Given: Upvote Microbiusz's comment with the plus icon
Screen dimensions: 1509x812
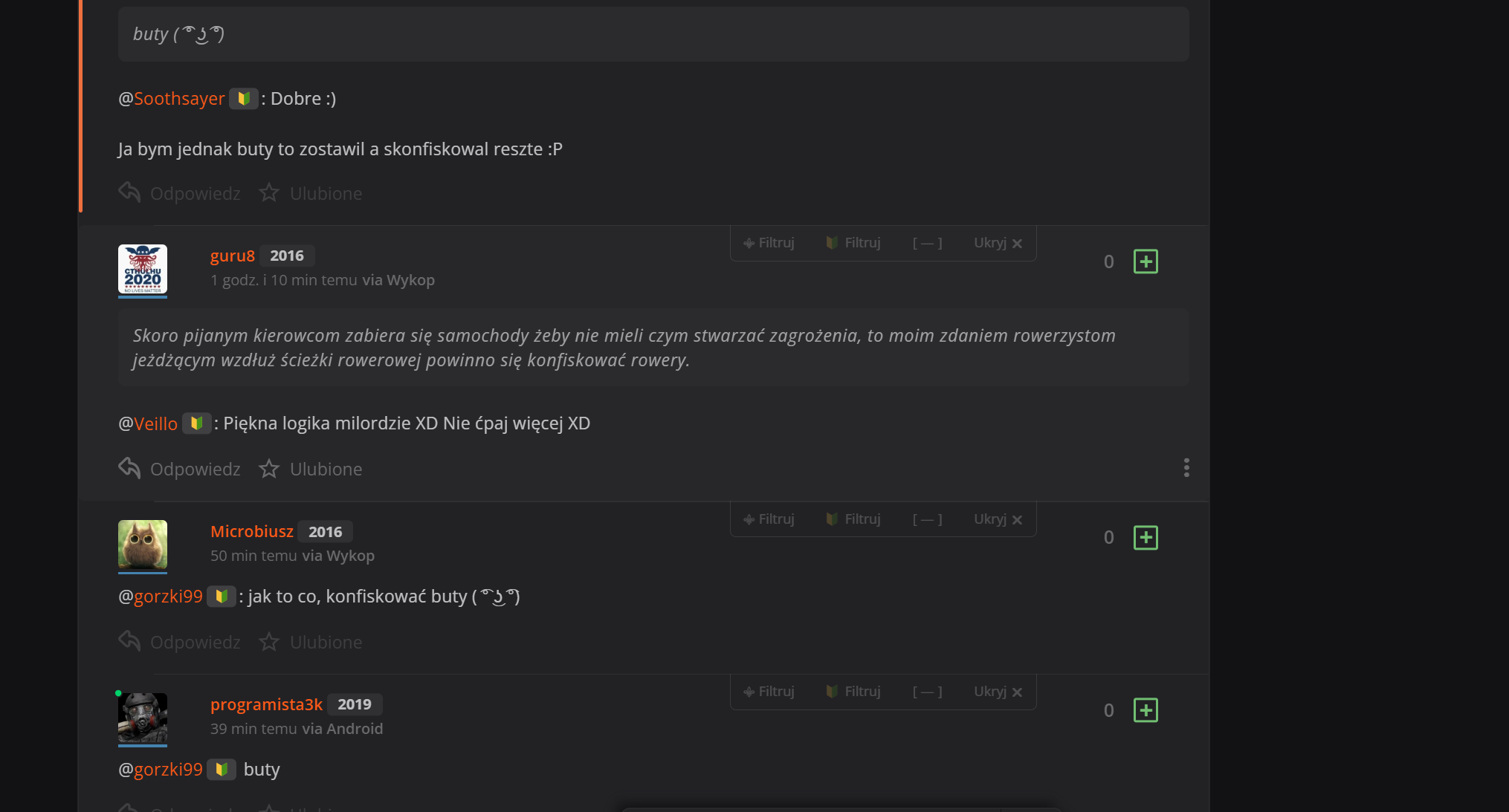Looking at the screenshot, I should pos(1146,538).
